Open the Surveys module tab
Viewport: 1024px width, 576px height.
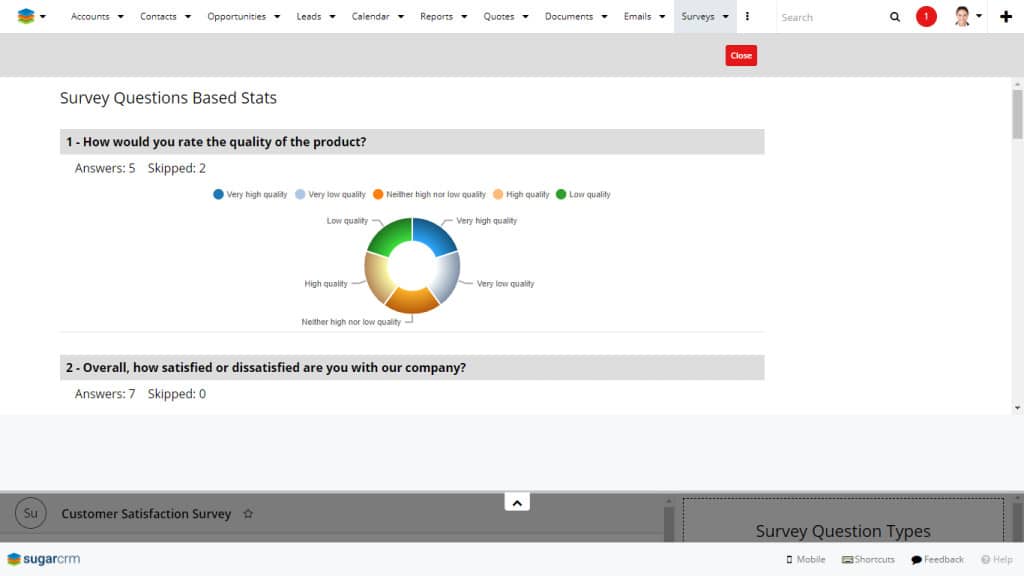(x=697, y=16)
